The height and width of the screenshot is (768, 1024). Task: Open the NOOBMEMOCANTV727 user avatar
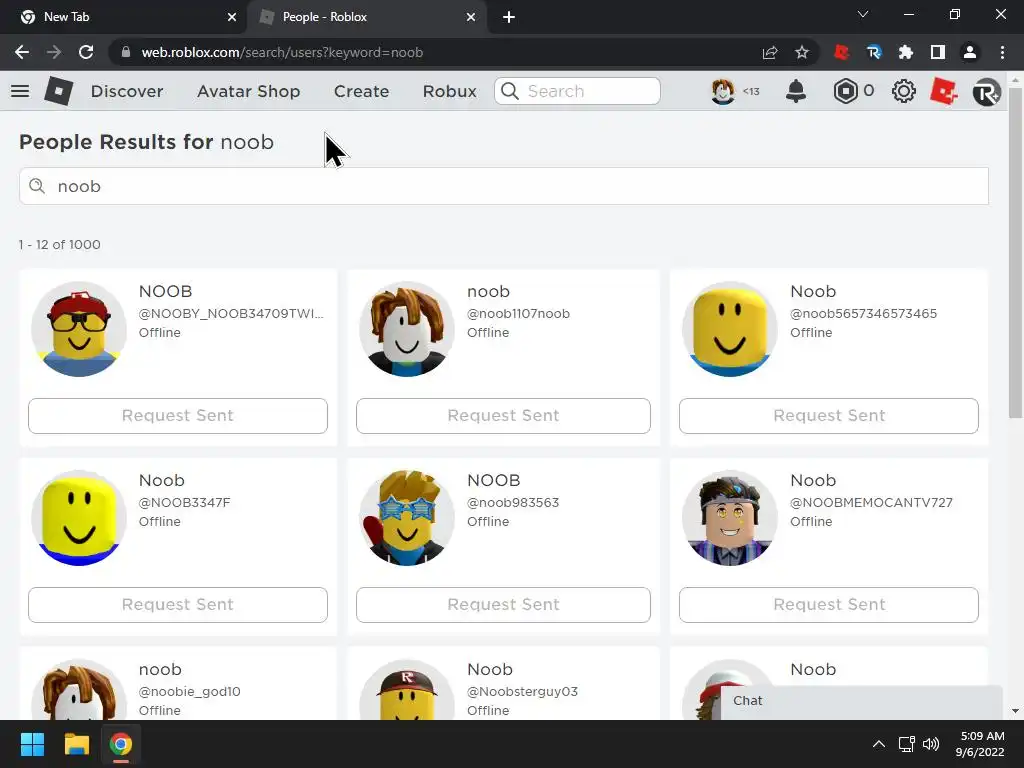tap(729, 518)
